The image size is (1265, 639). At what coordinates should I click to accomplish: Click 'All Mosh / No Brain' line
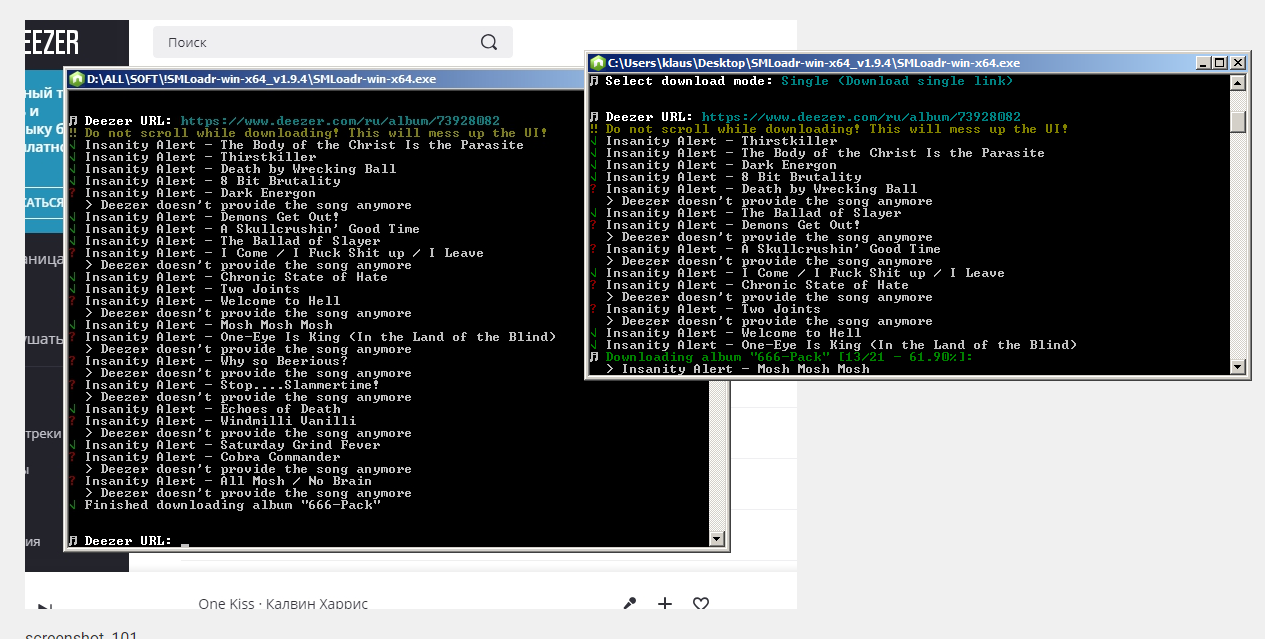tap(228, 481)
